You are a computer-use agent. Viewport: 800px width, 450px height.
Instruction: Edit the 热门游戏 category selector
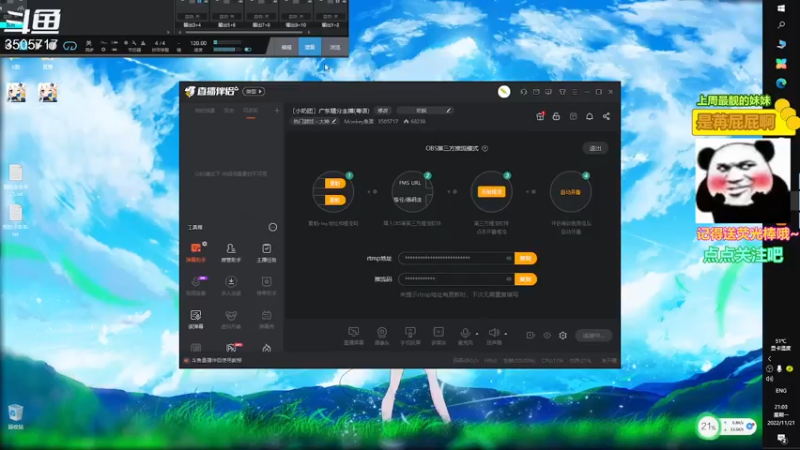coord(314,121)
